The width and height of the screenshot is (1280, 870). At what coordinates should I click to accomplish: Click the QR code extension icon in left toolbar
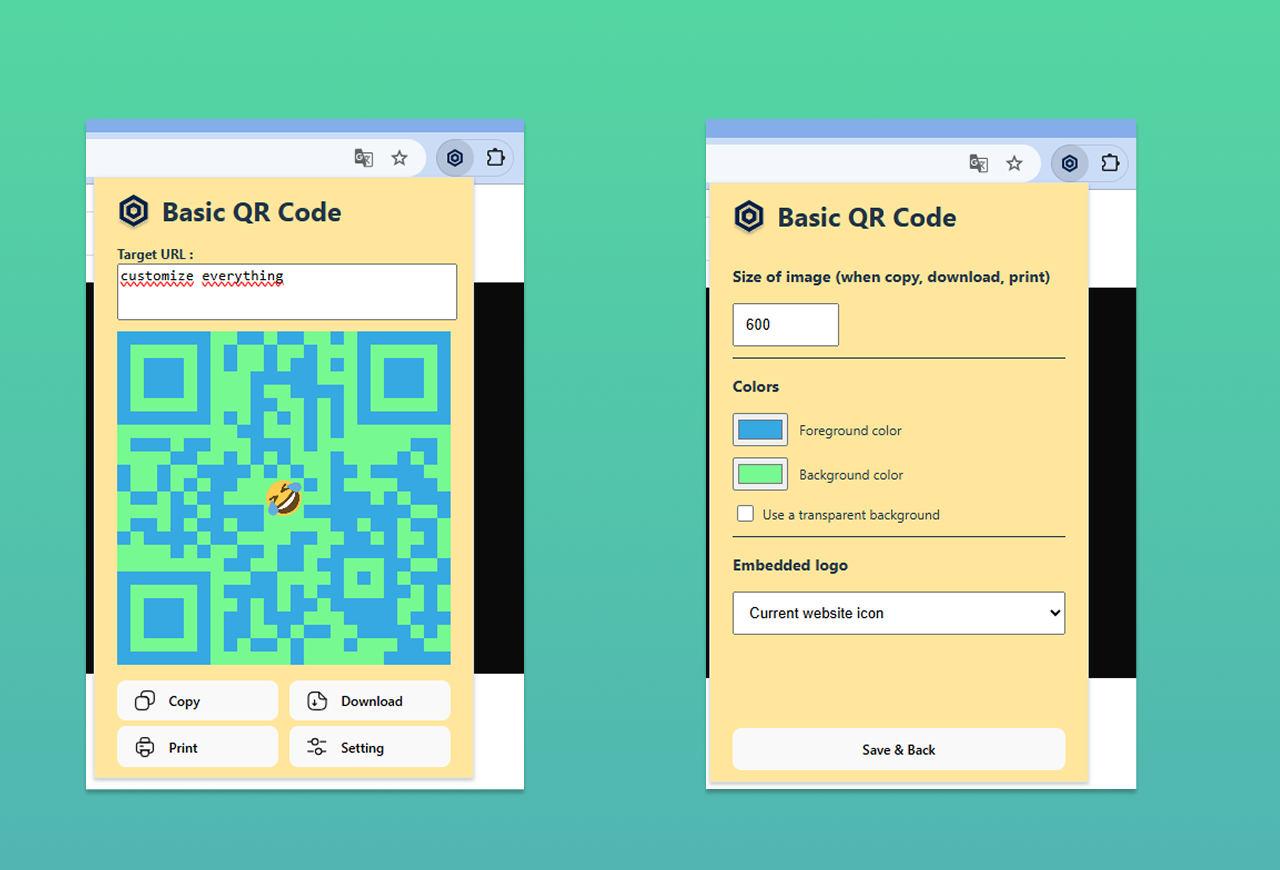pyautogui.click(x=455, y=158)
